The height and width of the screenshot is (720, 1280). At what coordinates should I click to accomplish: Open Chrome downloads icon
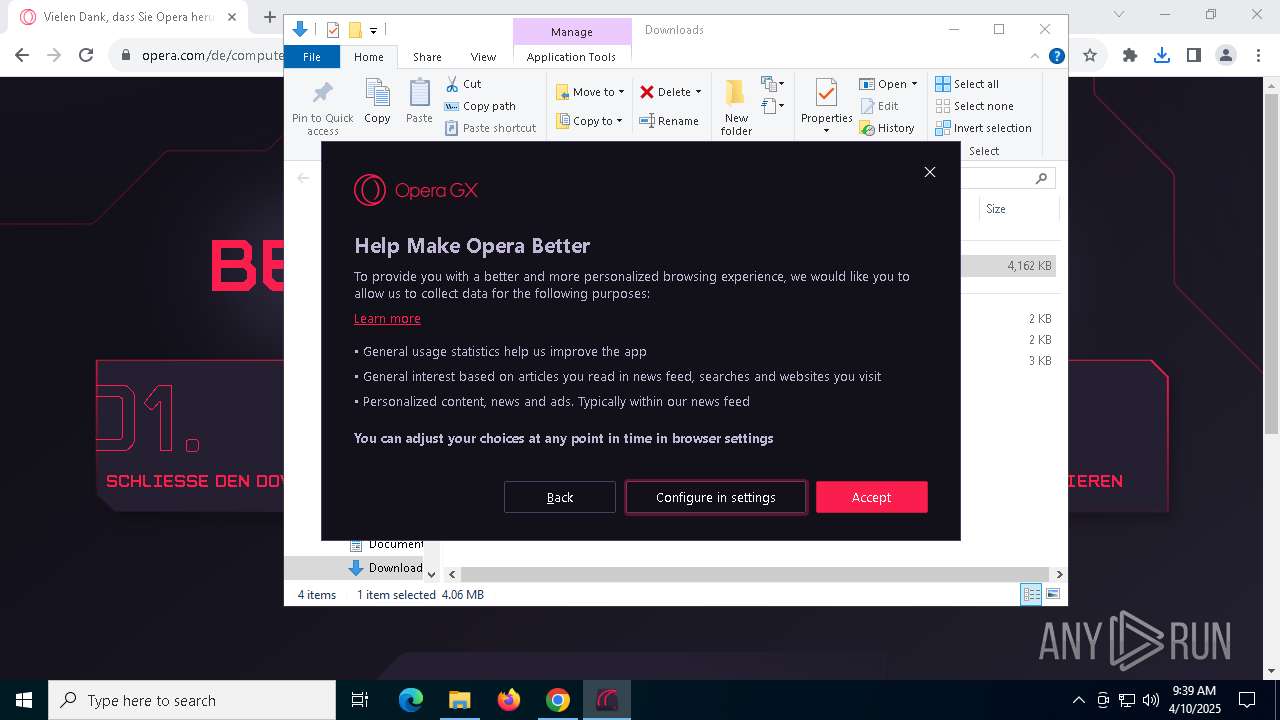pyautogui.click(x=1162, y=55)
